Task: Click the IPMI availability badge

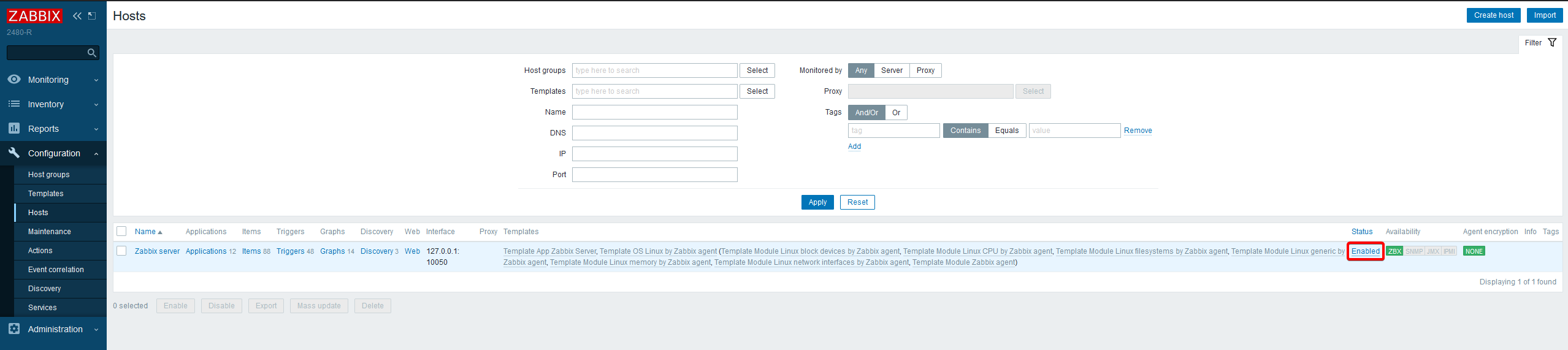Action: coord(1449,251)
